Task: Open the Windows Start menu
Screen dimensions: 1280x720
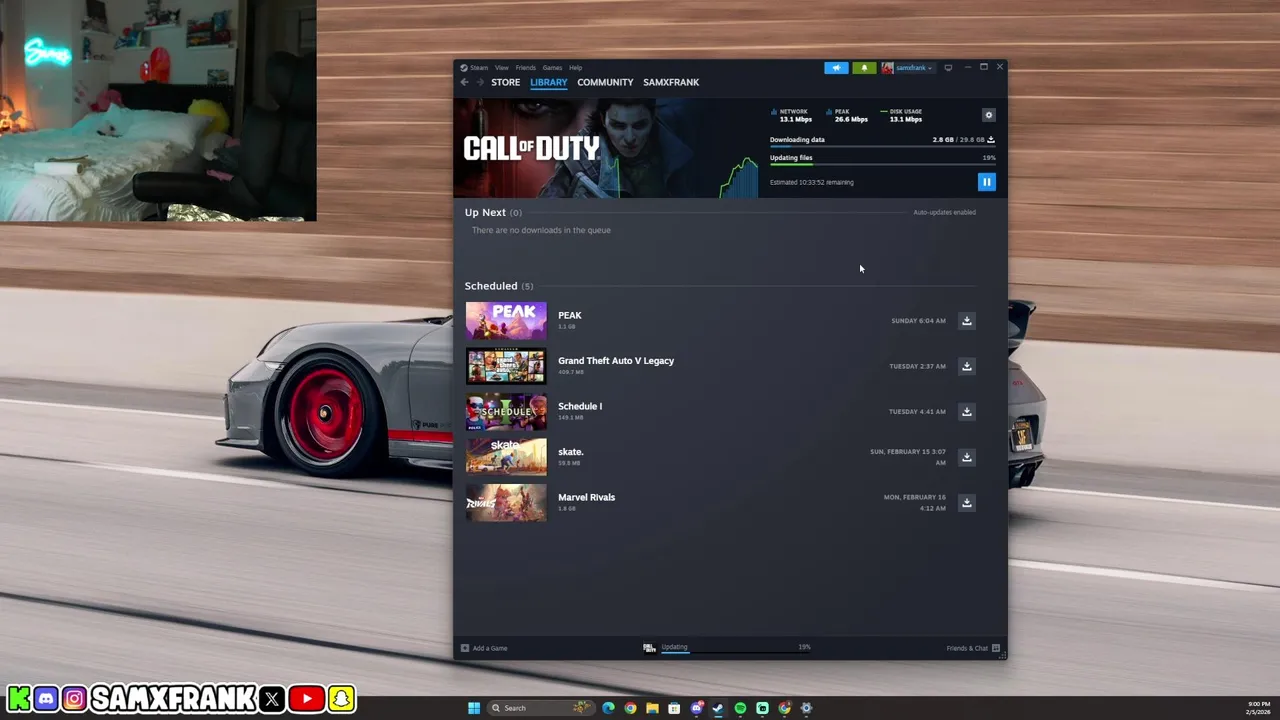Action: click(x=474, y=708)
